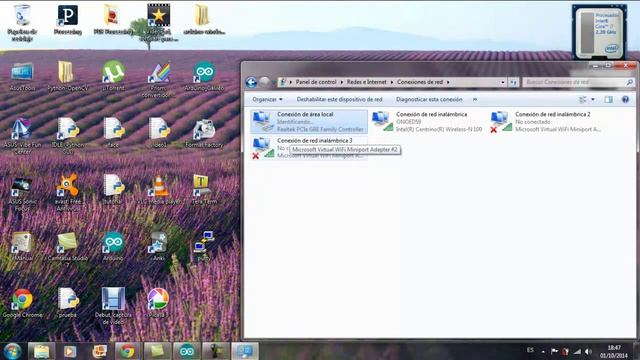The height and width of the screenshot is (360, 640).
Task: Show hidden tray icons with the arrow
Action: [543, 351]
